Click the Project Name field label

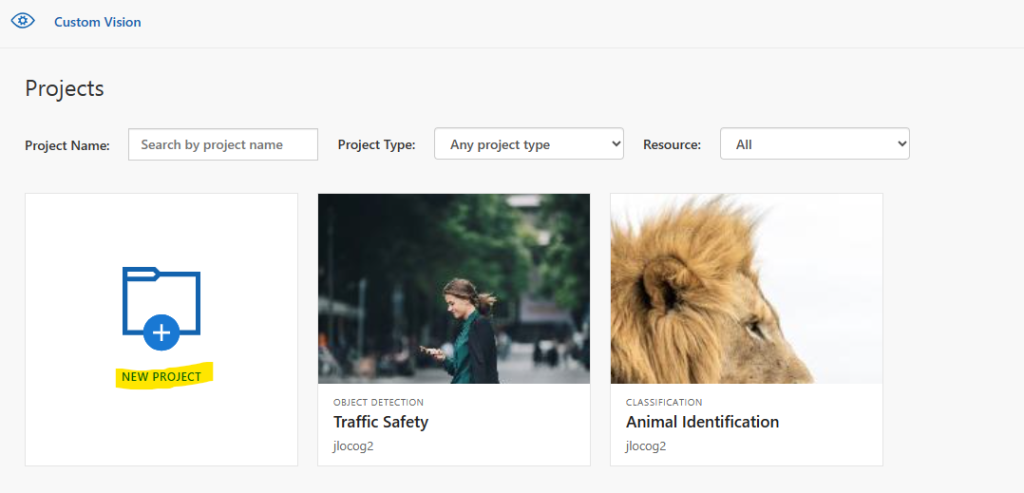click(67, 145)
